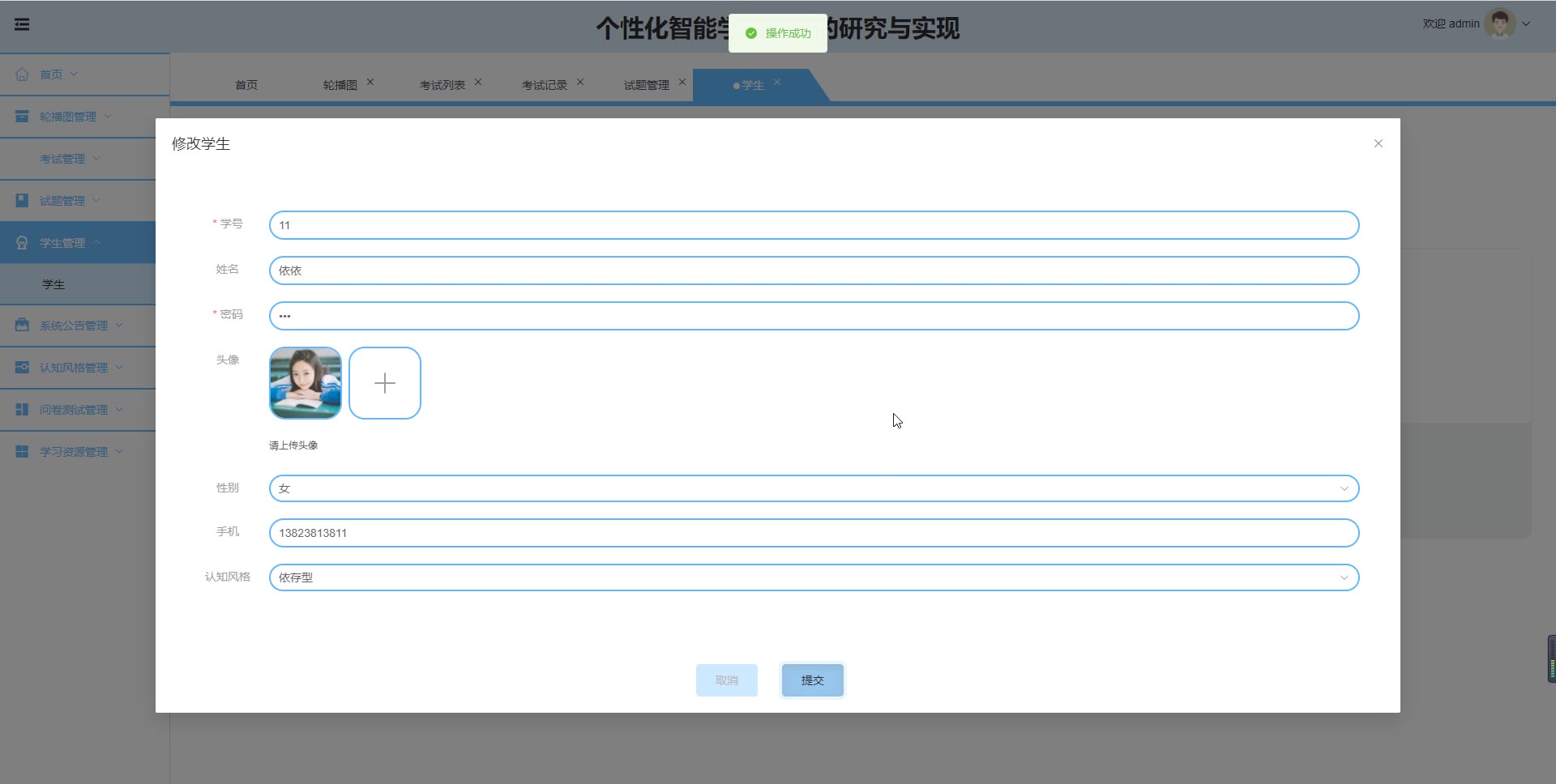Switch to the 轮播图 tab

click(x=340, y=85)
